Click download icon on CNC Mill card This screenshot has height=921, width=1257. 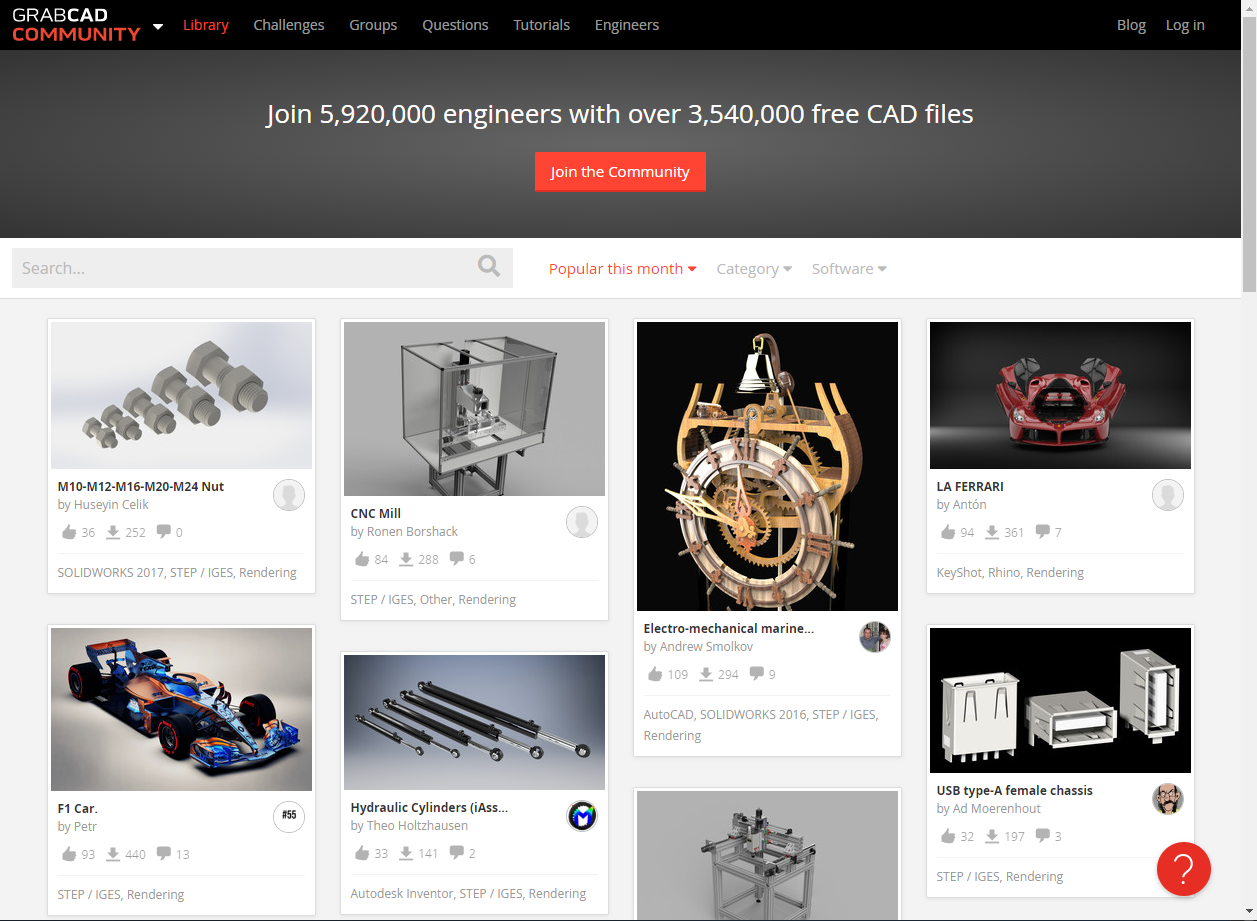coord(406,559)
